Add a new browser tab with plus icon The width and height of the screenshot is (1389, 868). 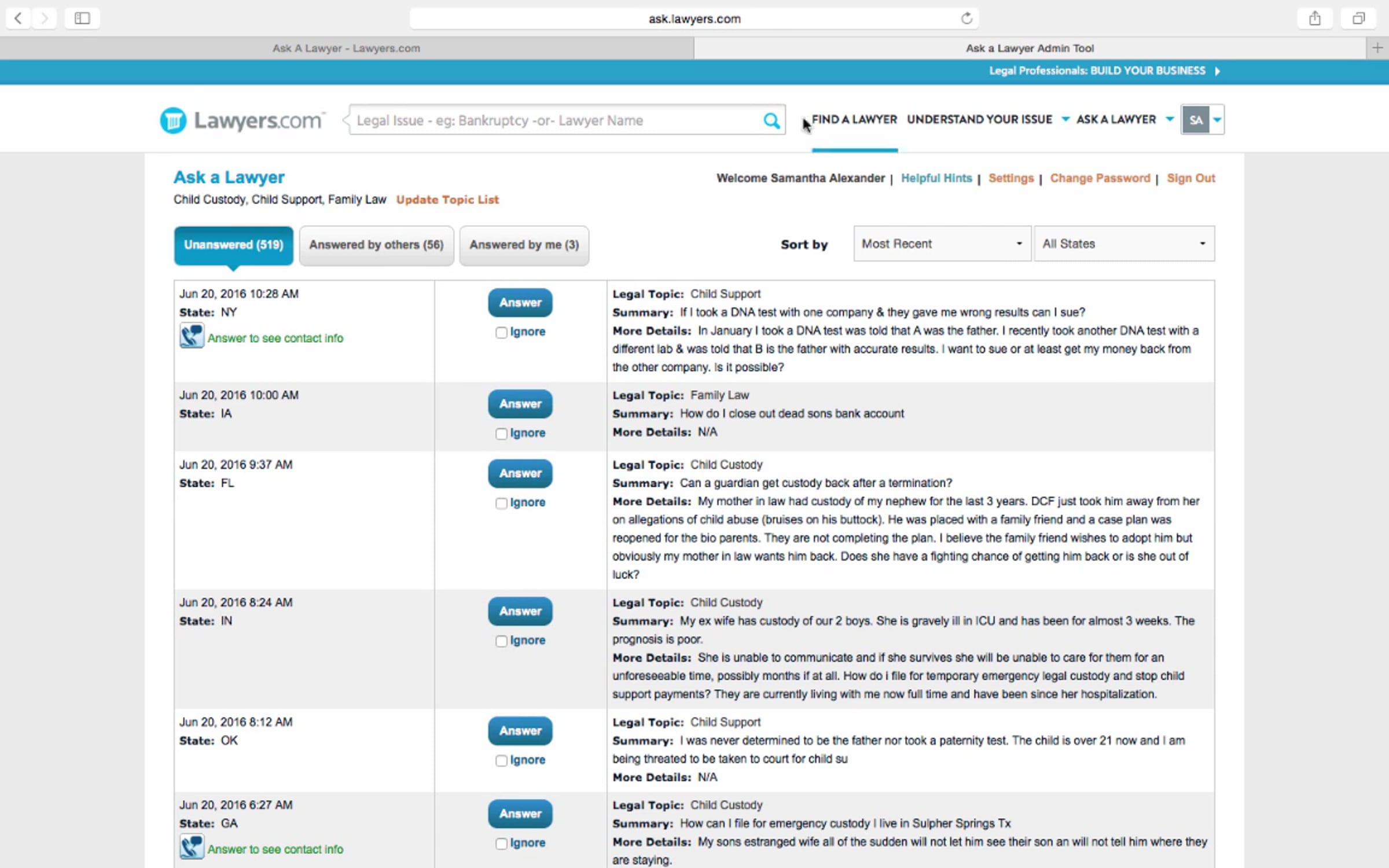point(1377,48)
